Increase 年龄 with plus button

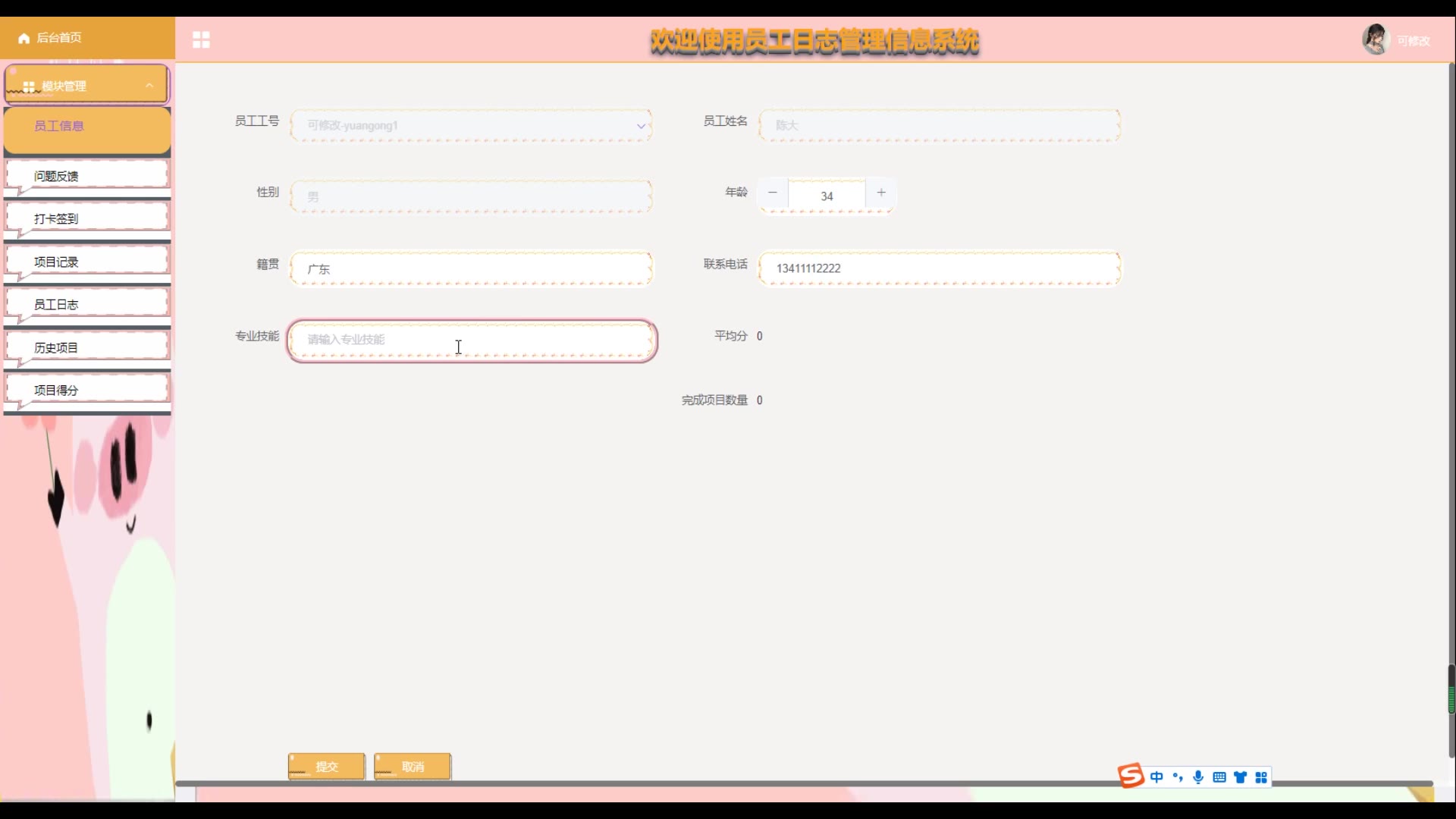[881, 193]
